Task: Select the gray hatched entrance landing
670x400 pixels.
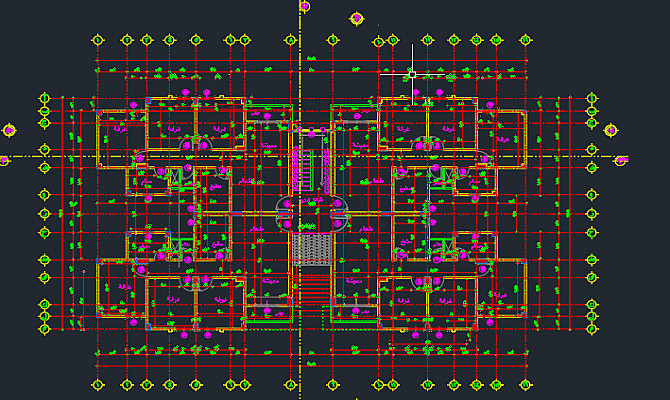Action: (x=312, y=250)
